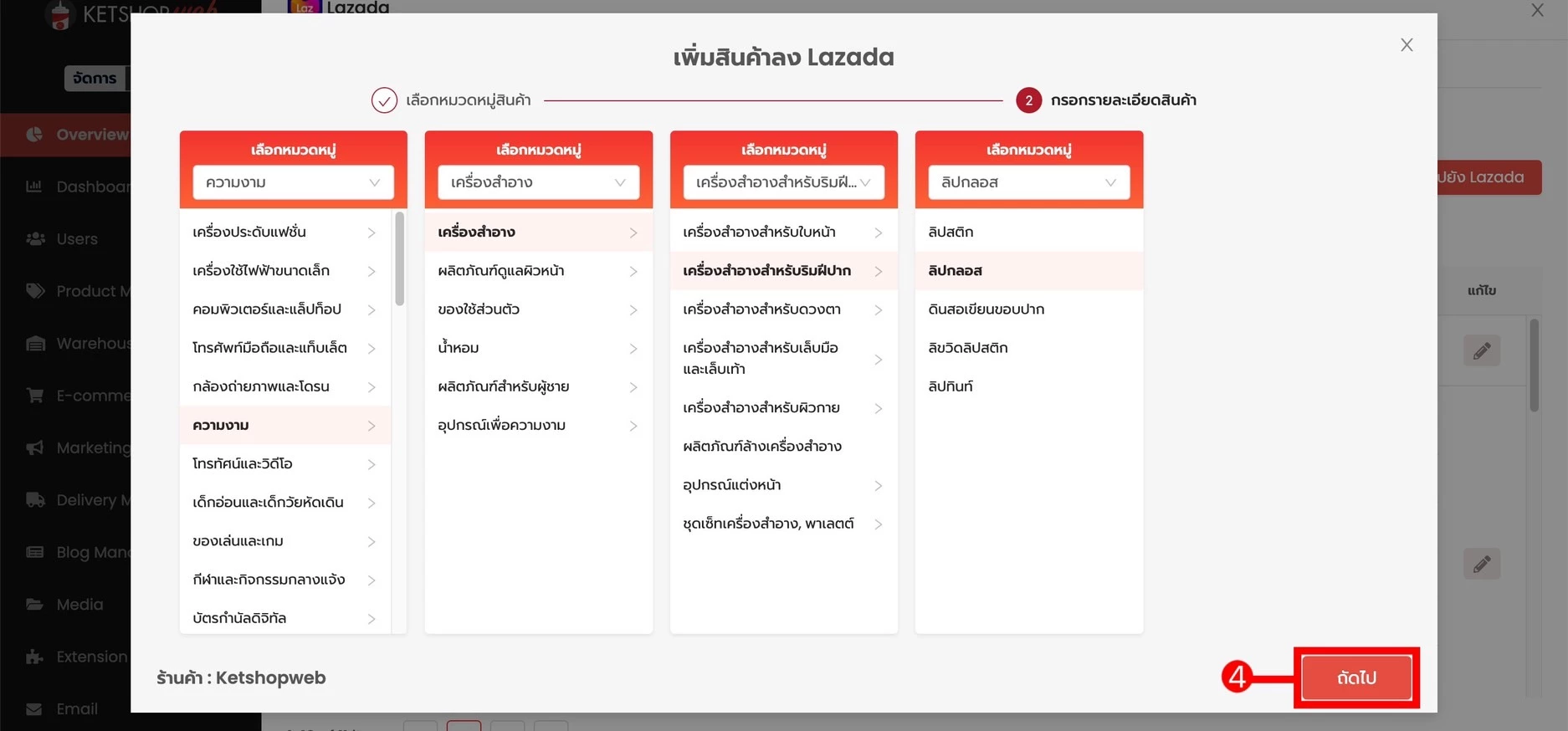Select กล้องถ่ายภาพและโดรน category
This screenshot has width=1568, height=731.
[284, 386]
